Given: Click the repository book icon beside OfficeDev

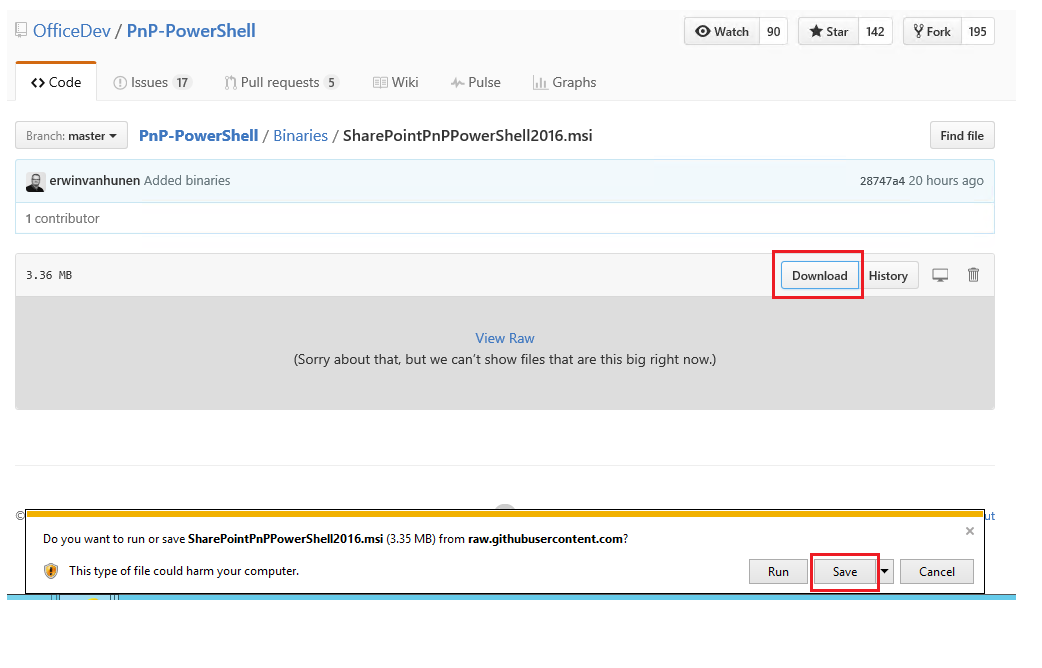Looking at the screenshot, I should point(21,30).
